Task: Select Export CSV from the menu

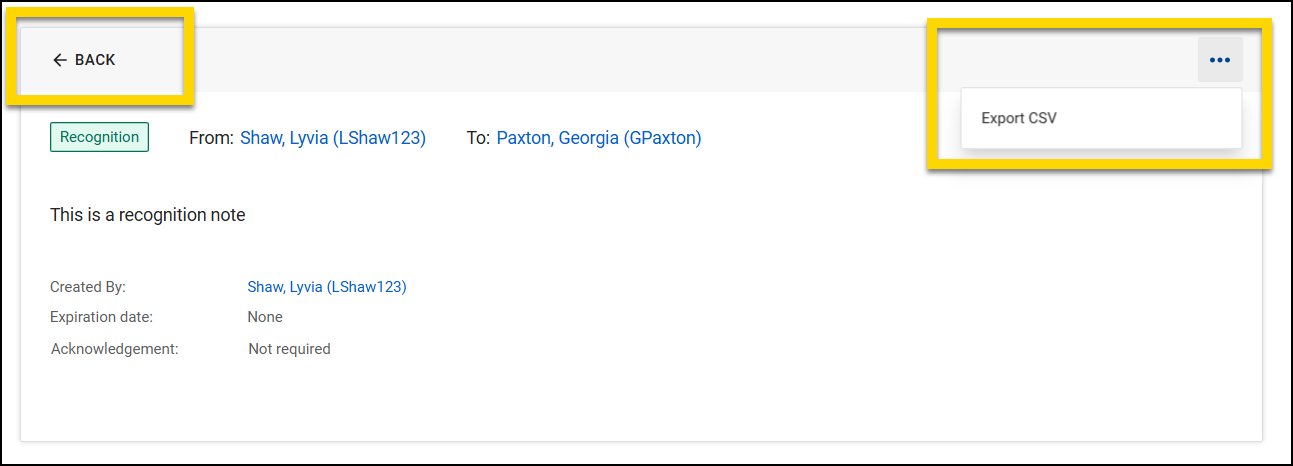Action: [x=1019, y=118]
